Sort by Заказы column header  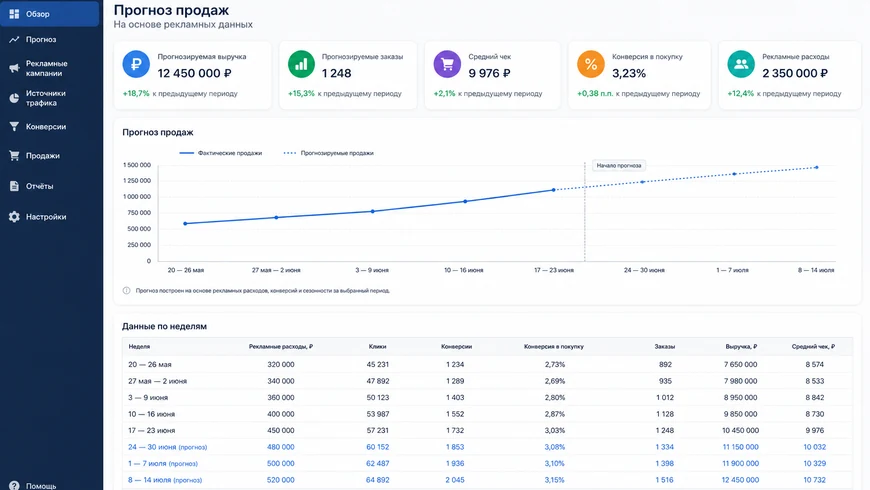click(x=665, y=346)
